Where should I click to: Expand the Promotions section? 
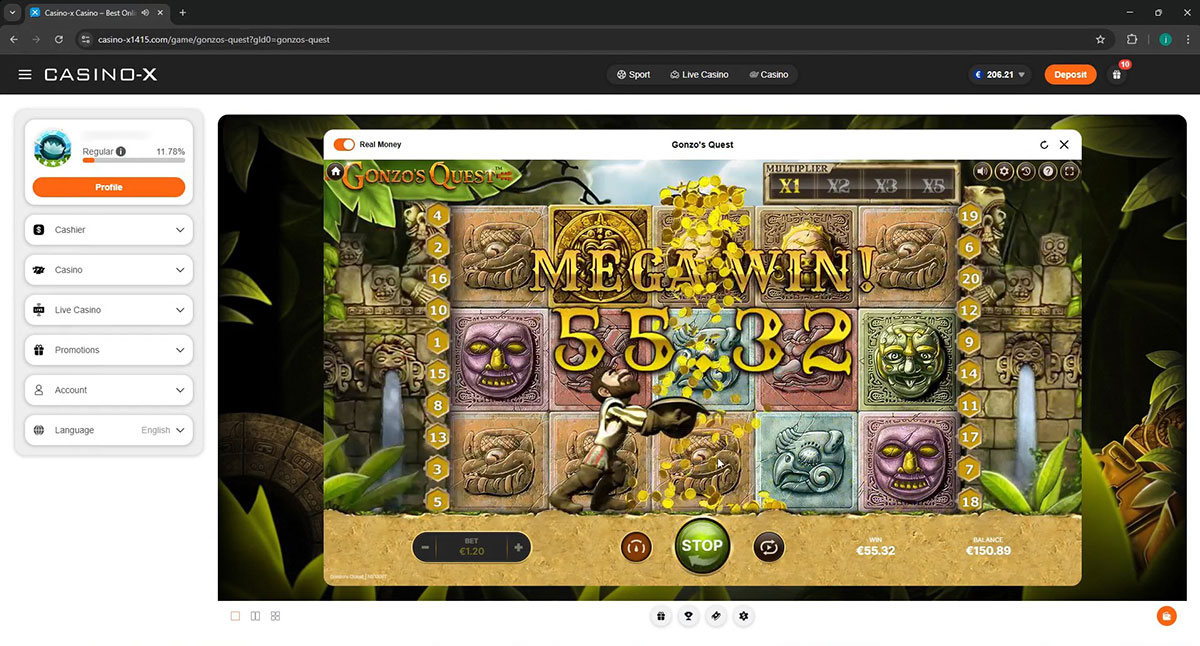click(108, 350)
